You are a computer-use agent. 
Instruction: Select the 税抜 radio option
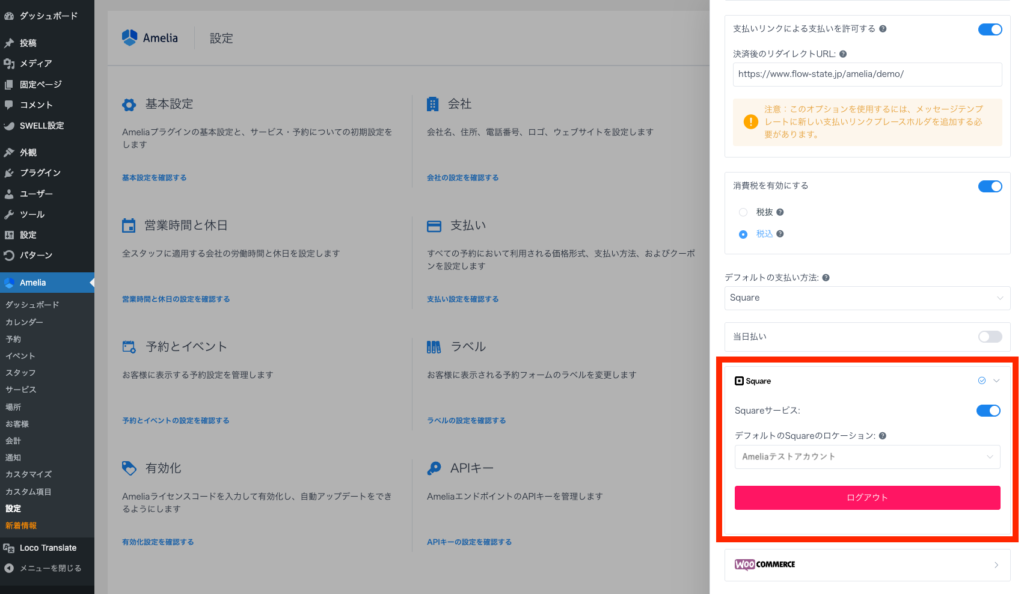point(742,212)
